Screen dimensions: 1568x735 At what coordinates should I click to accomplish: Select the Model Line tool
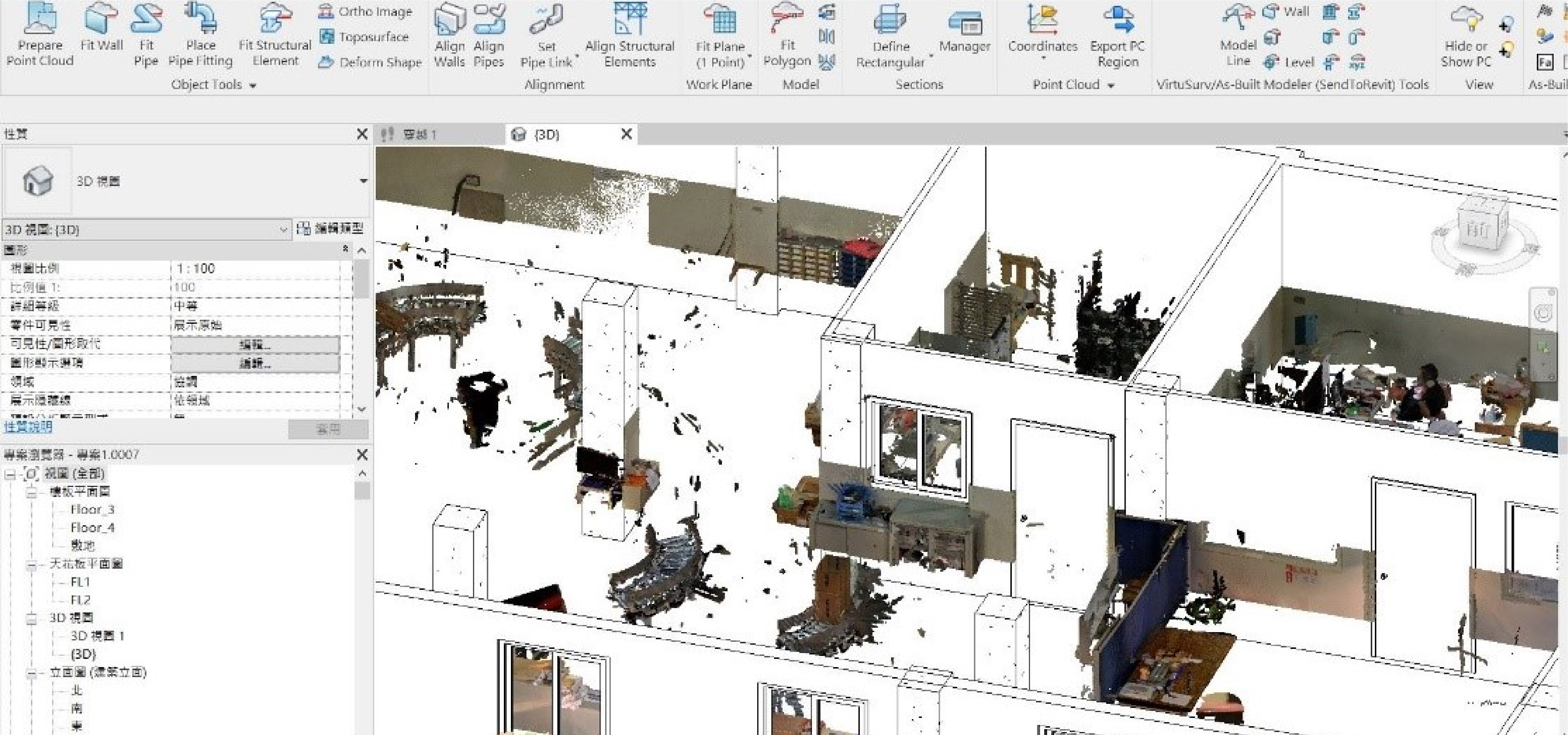1238,35
